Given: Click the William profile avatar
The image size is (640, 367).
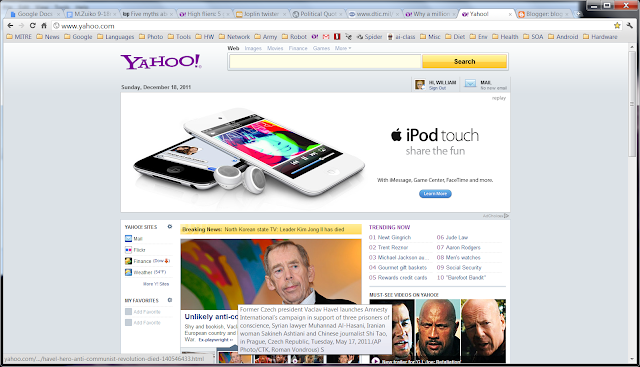Looking at the screenshot, I should point(420,85).
